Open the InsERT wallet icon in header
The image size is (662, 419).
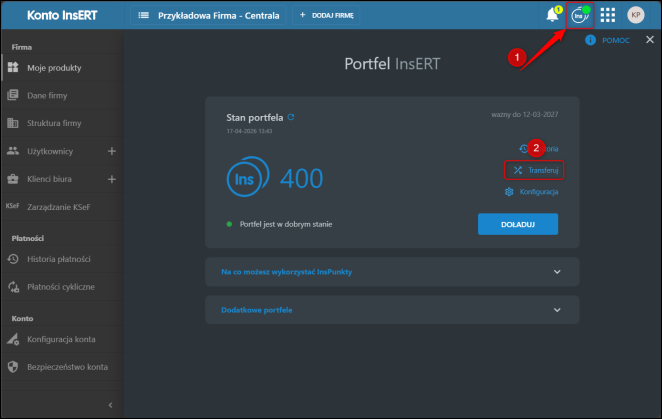[x=580, y=16]
